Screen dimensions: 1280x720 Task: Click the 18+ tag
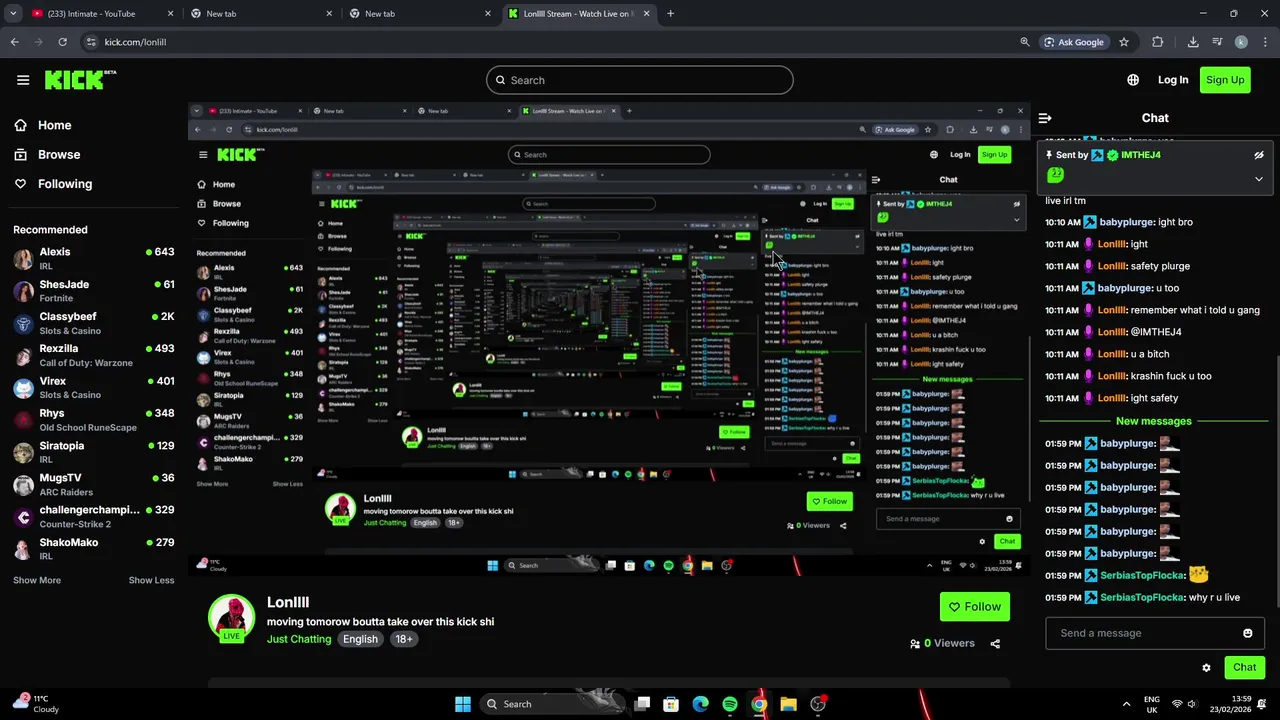point(404,639)
